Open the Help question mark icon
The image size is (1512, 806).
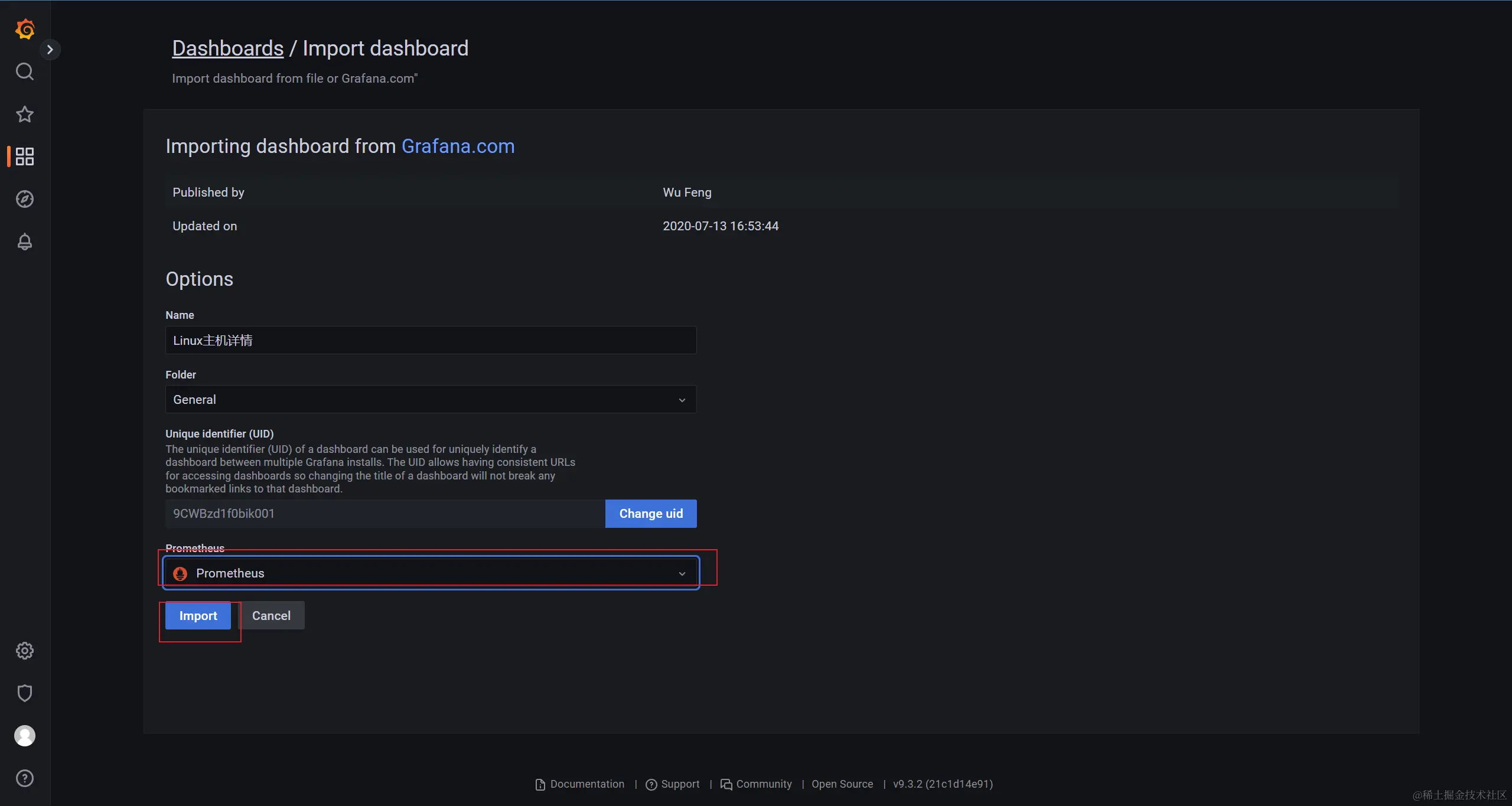tap(25, 778)
